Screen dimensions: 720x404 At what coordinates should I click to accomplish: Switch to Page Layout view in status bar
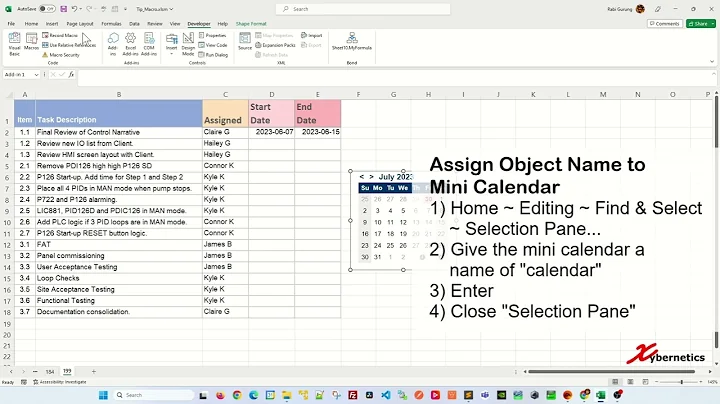[630, 382]
